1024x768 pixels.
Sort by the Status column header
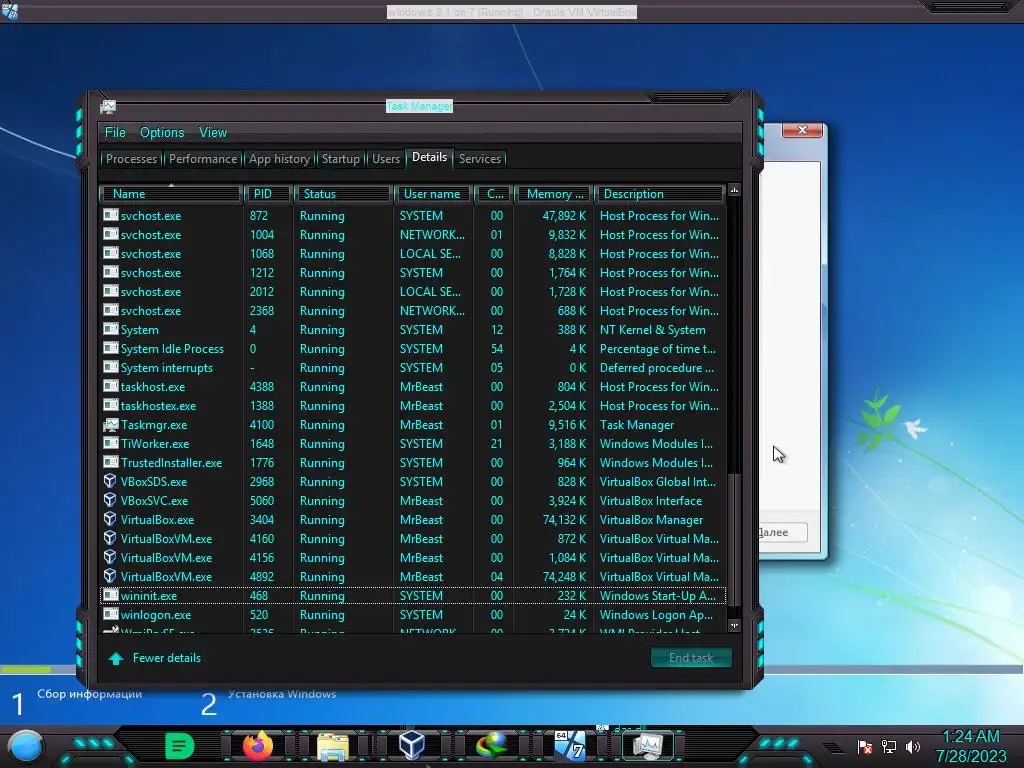pyautogui.click(x=343, y=194)
